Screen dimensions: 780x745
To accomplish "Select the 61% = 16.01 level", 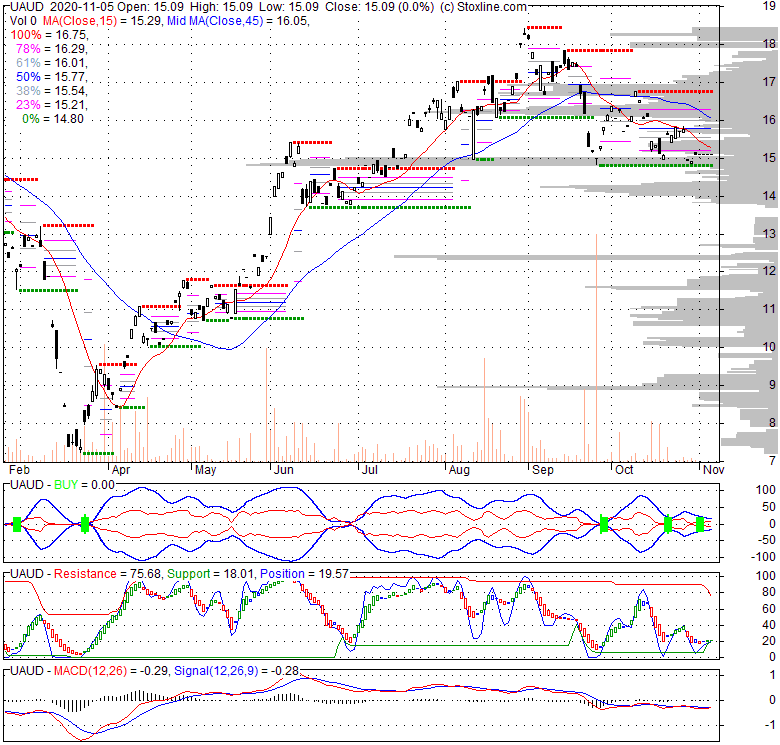I will pyautogui.click(x=52, y=63).
